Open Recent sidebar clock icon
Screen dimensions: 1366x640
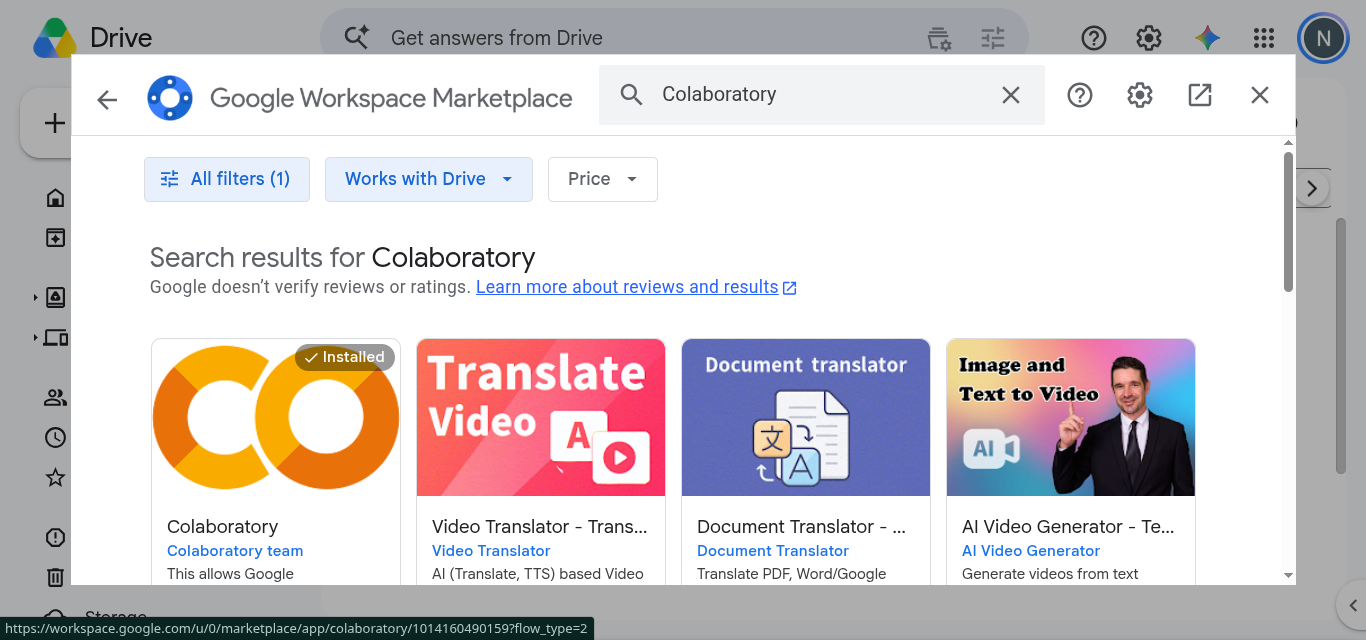56,437
